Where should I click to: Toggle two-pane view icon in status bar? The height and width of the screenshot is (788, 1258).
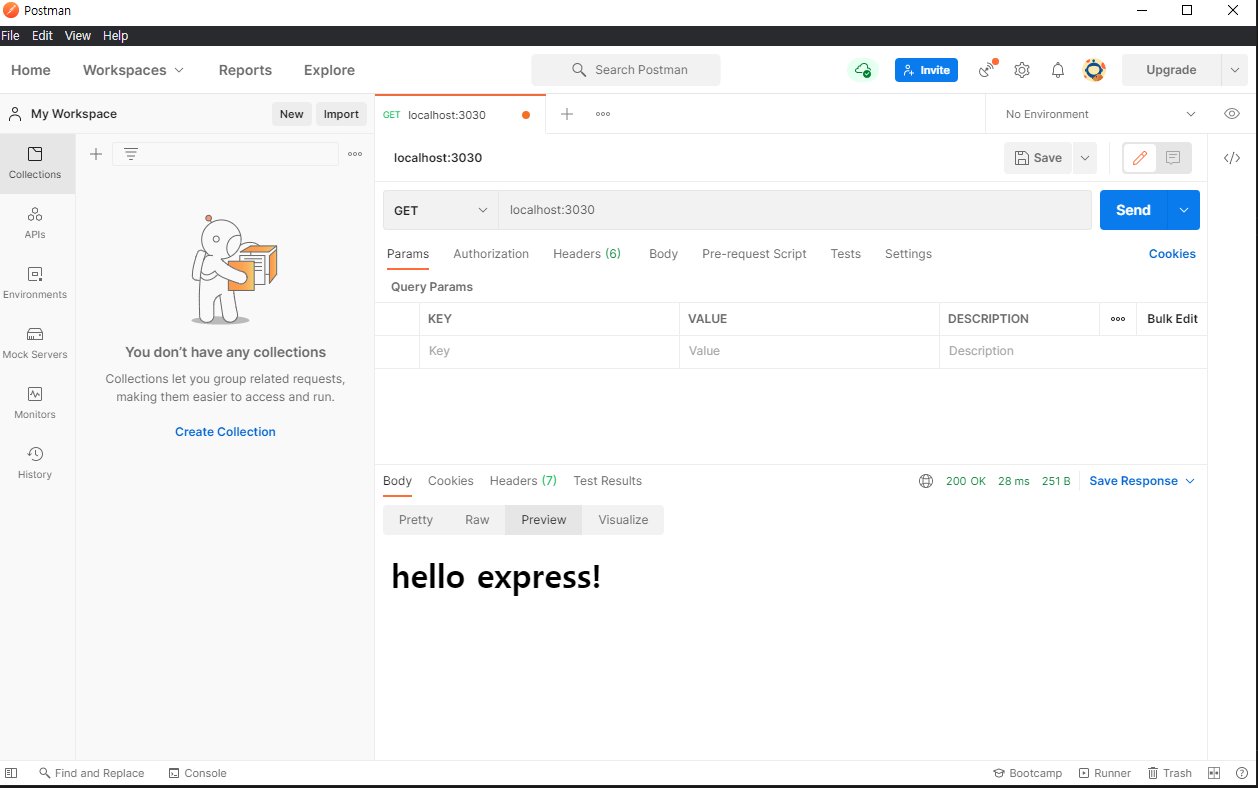click(x=1214, y=773)
